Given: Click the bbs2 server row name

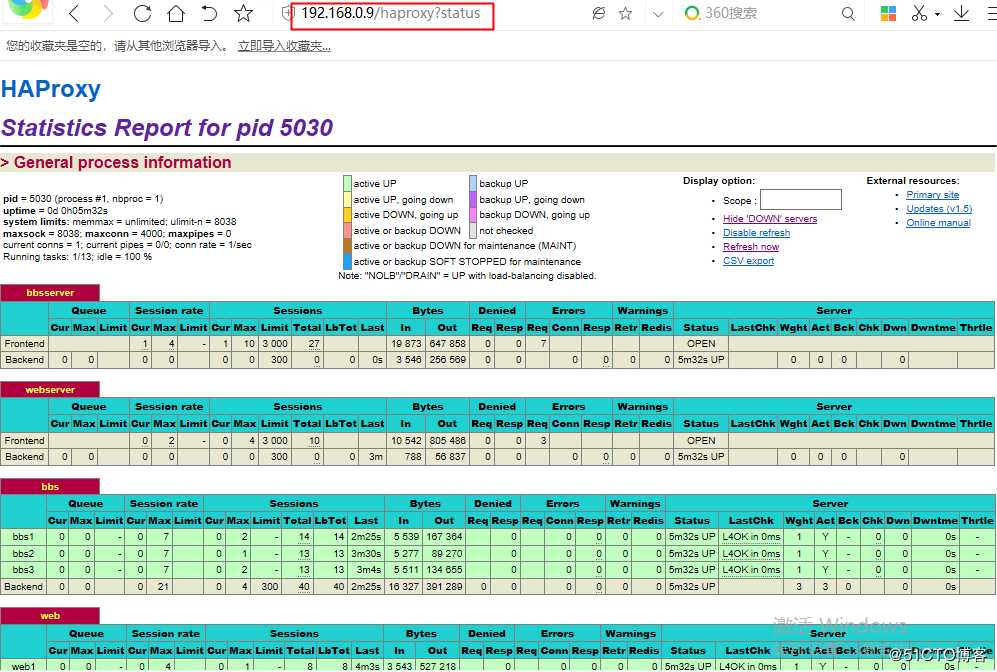Looking at the screenshot, I should tap(23, 553).
